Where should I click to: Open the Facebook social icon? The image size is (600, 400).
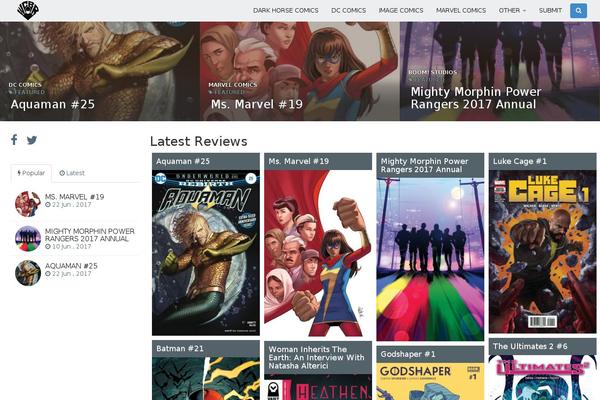[x=14, y=140]
